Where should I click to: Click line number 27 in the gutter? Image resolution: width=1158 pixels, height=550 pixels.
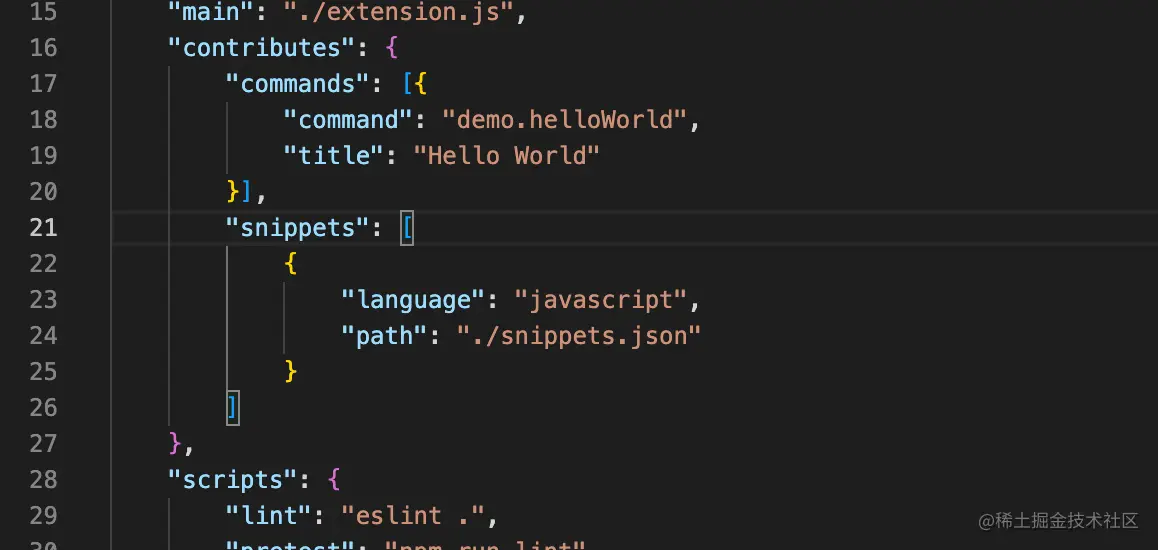43,444
